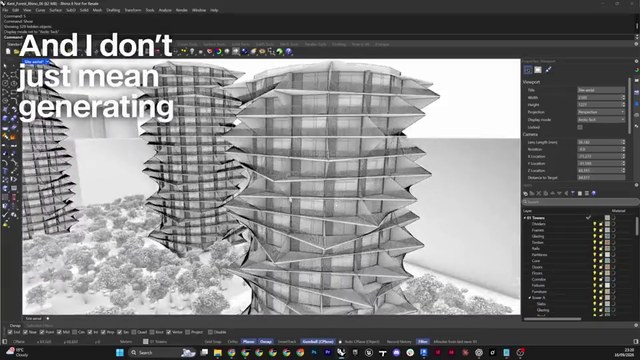
Task: Open the Windows Start menu
Action: click(120, 352)
